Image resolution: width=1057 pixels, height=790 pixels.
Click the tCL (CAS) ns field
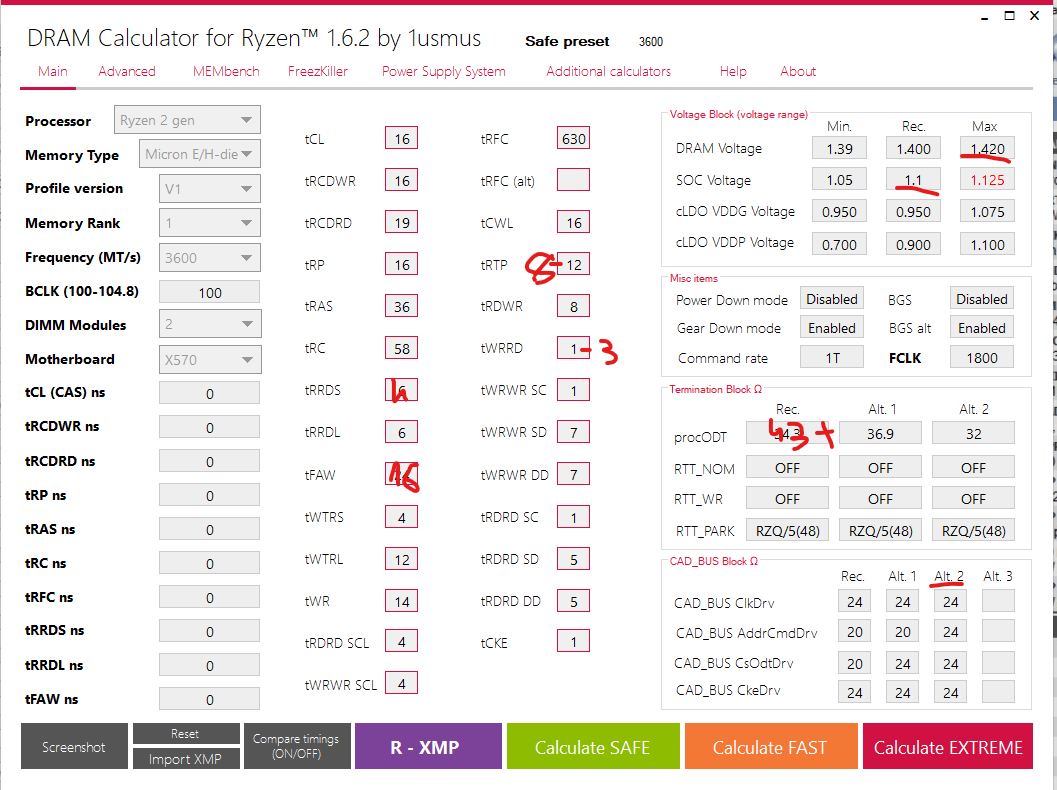210,393
